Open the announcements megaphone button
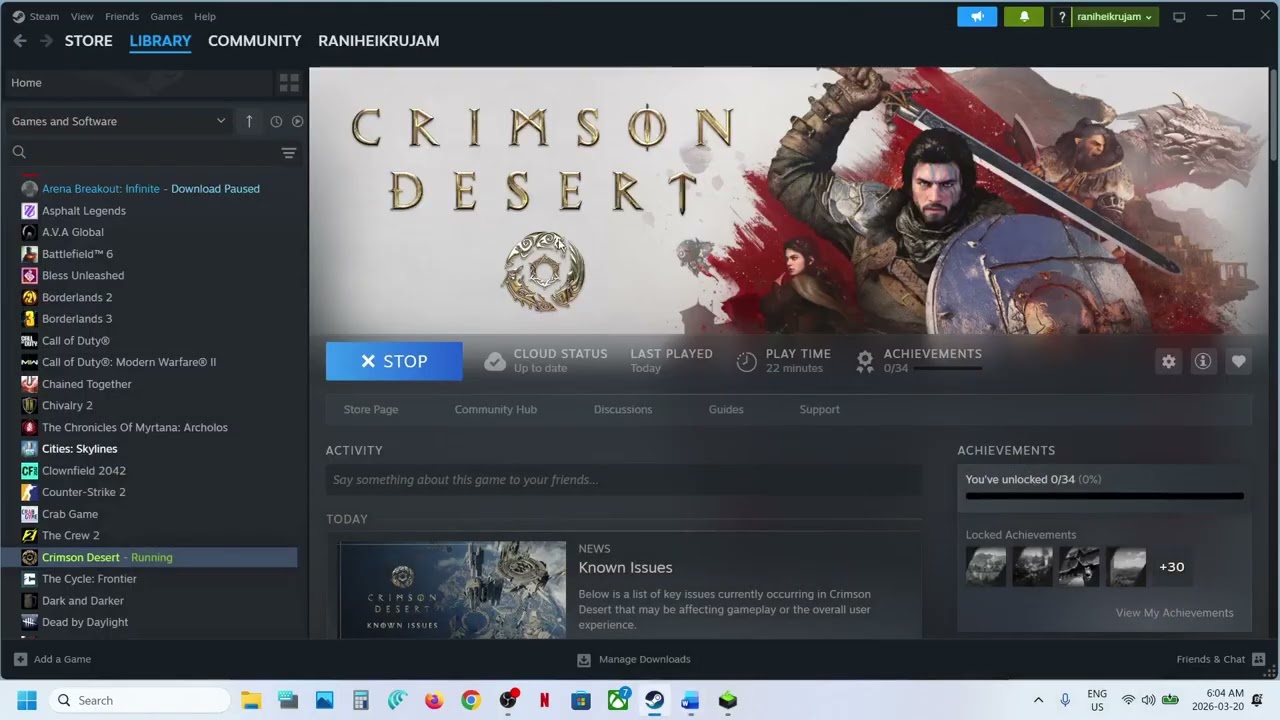This screenshot has width=1280, height=720. tap(977, 17)
